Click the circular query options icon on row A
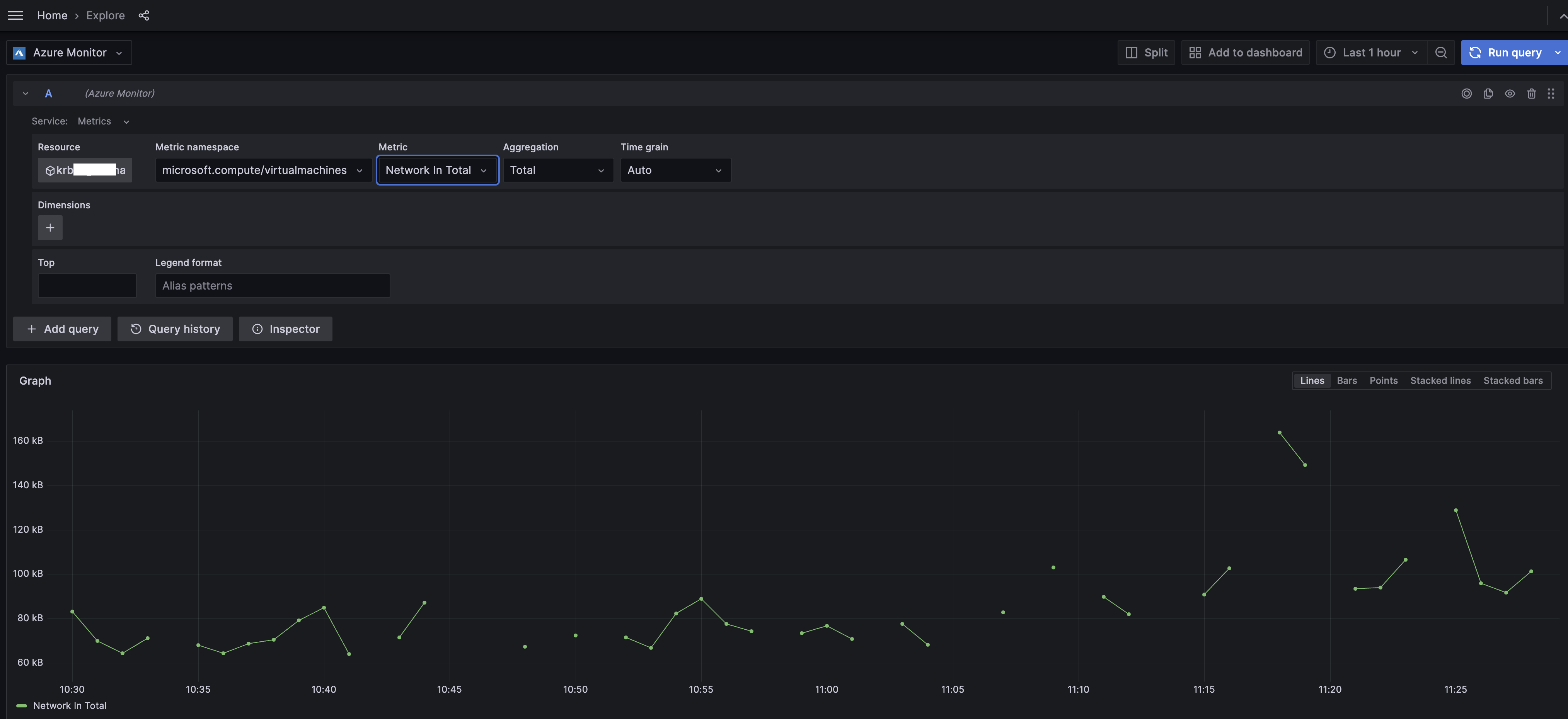 point(1466,93)
